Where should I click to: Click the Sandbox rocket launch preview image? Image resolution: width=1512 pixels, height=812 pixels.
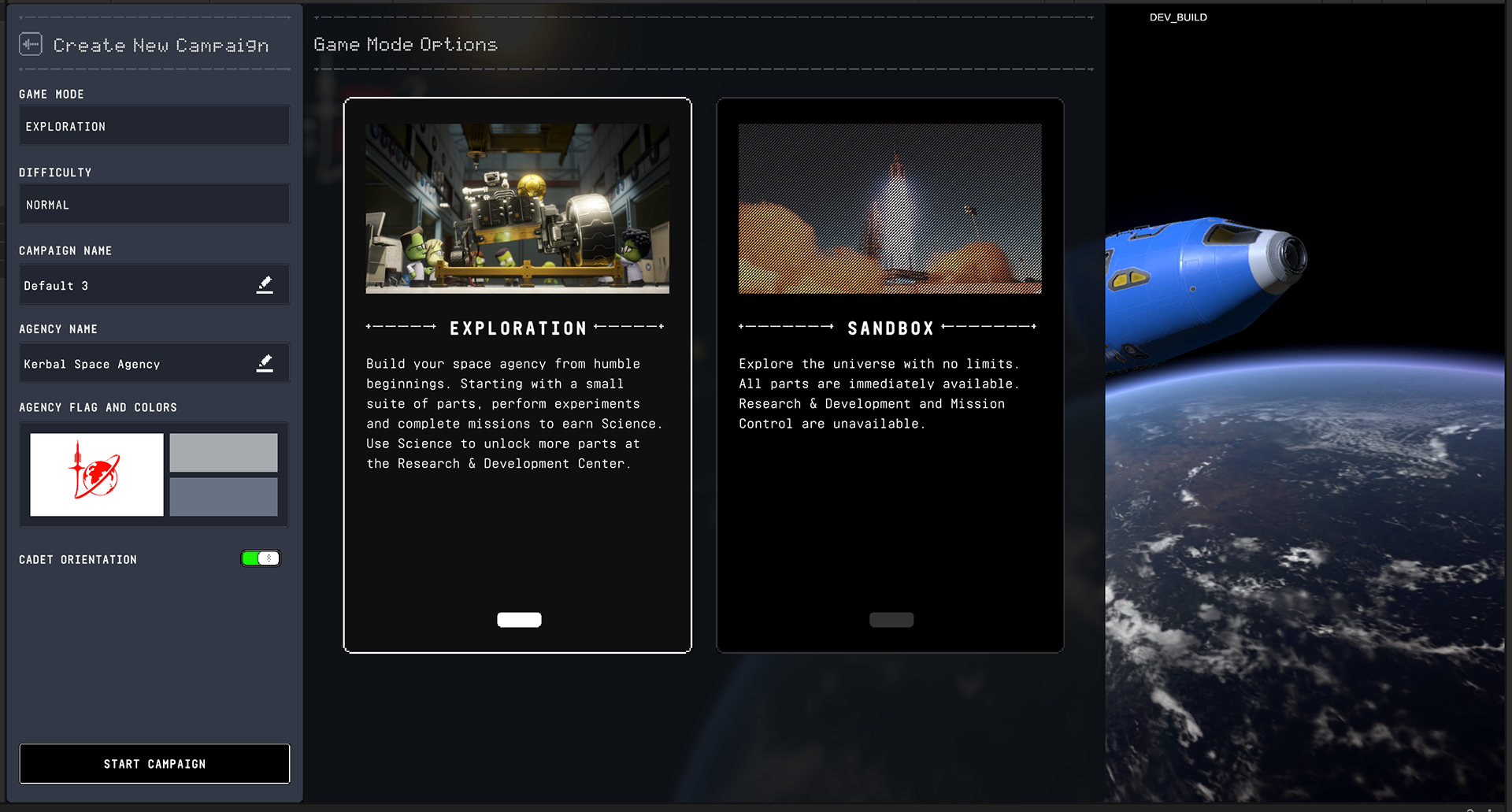(x=890, y=209)
